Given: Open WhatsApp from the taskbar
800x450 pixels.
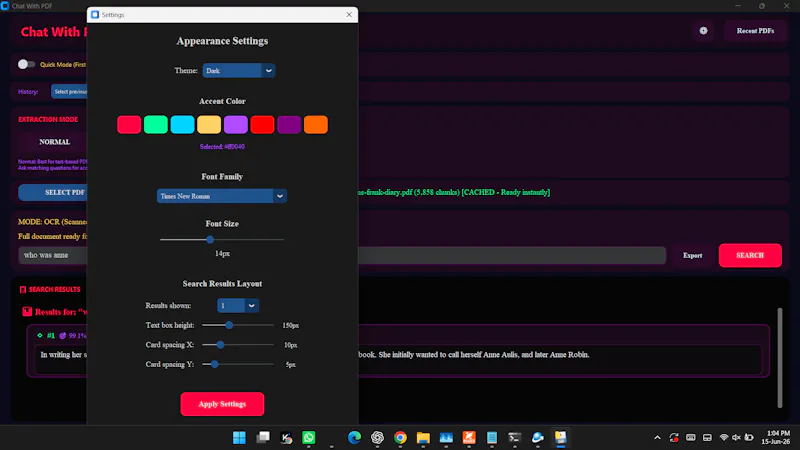Looking at the screenshot, I should pyautogui.click(x=309, y=437).
